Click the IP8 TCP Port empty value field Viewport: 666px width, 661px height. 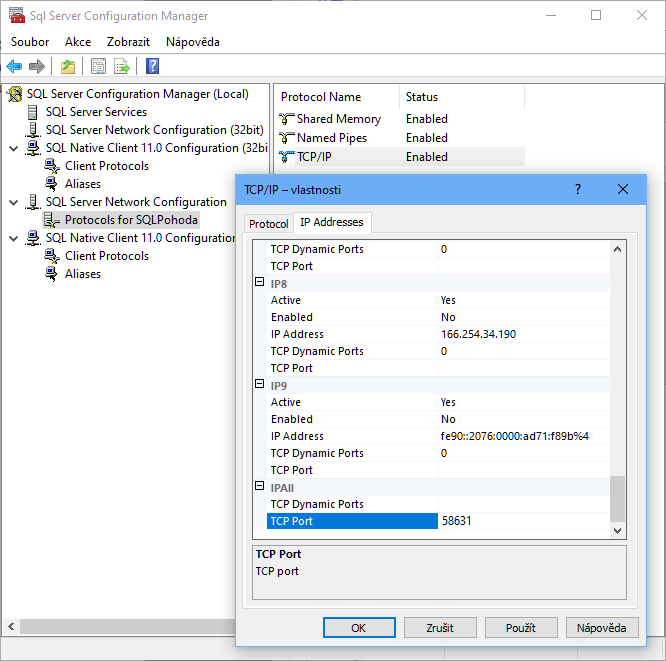coord(523,368)
